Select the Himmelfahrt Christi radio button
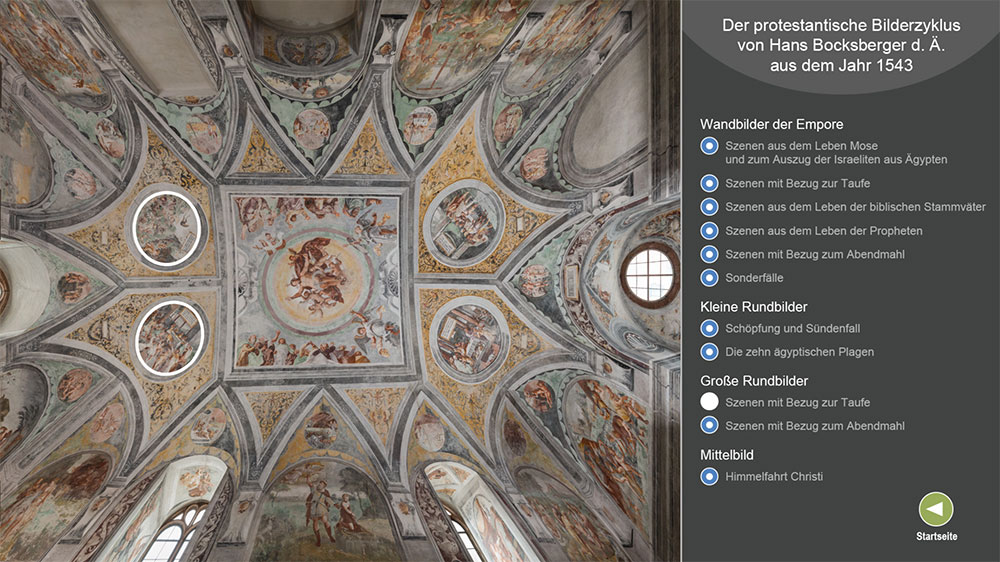Viewport: 1000px width, 562px height. (x=709, y=477)
